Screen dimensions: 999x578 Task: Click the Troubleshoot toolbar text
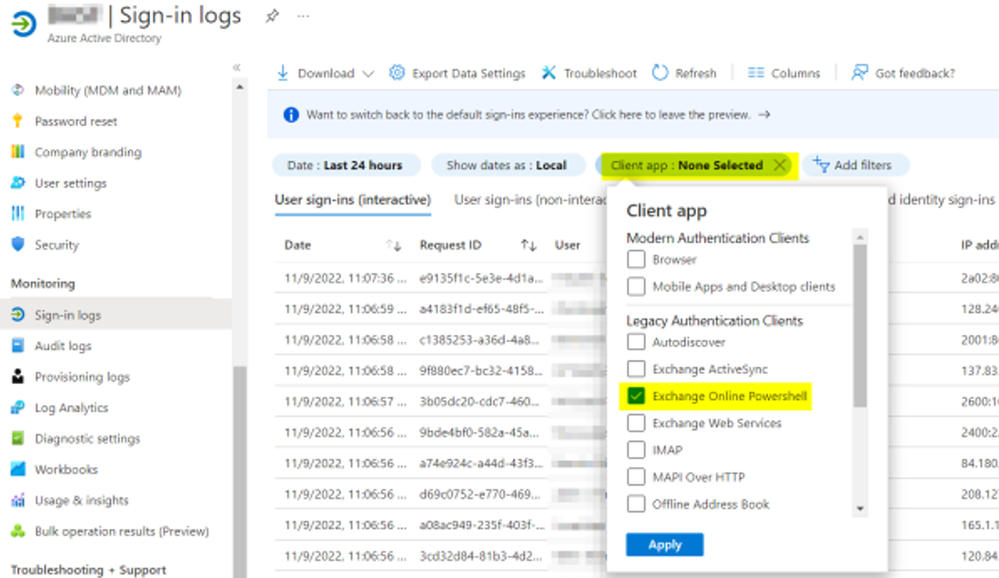[600, 73]
